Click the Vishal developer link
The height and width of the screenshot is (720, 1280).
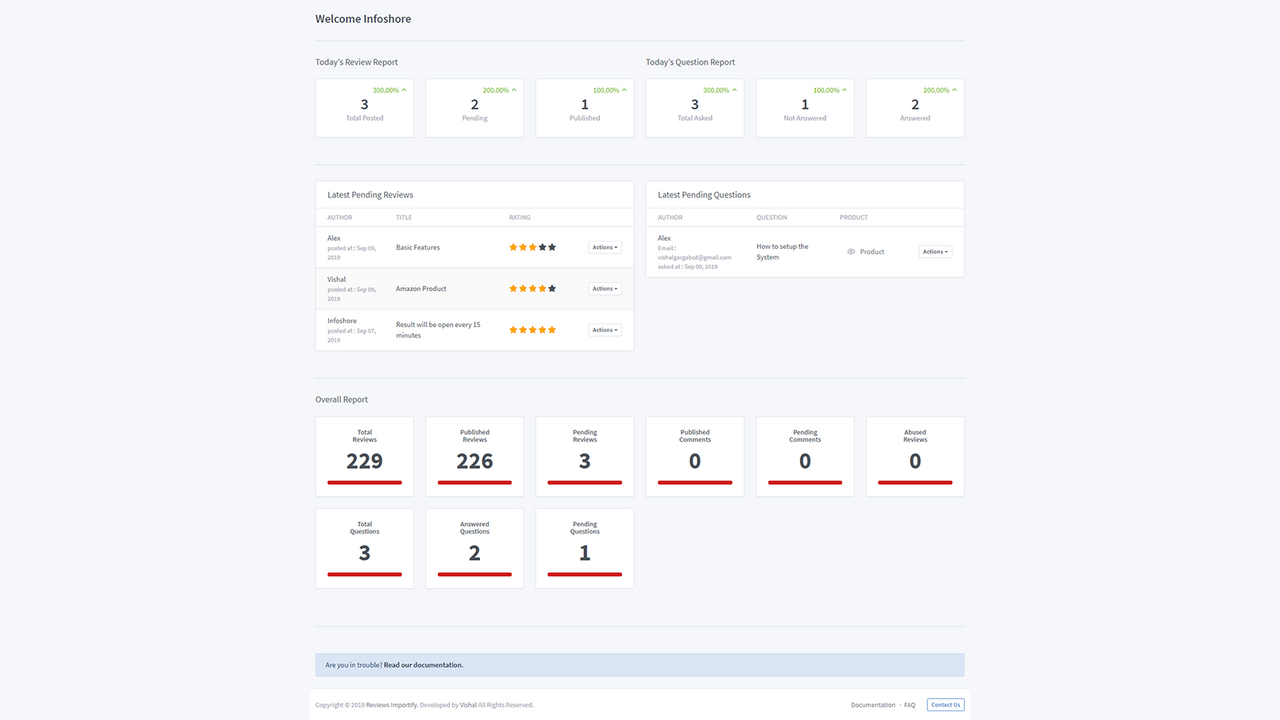[467, 704]
